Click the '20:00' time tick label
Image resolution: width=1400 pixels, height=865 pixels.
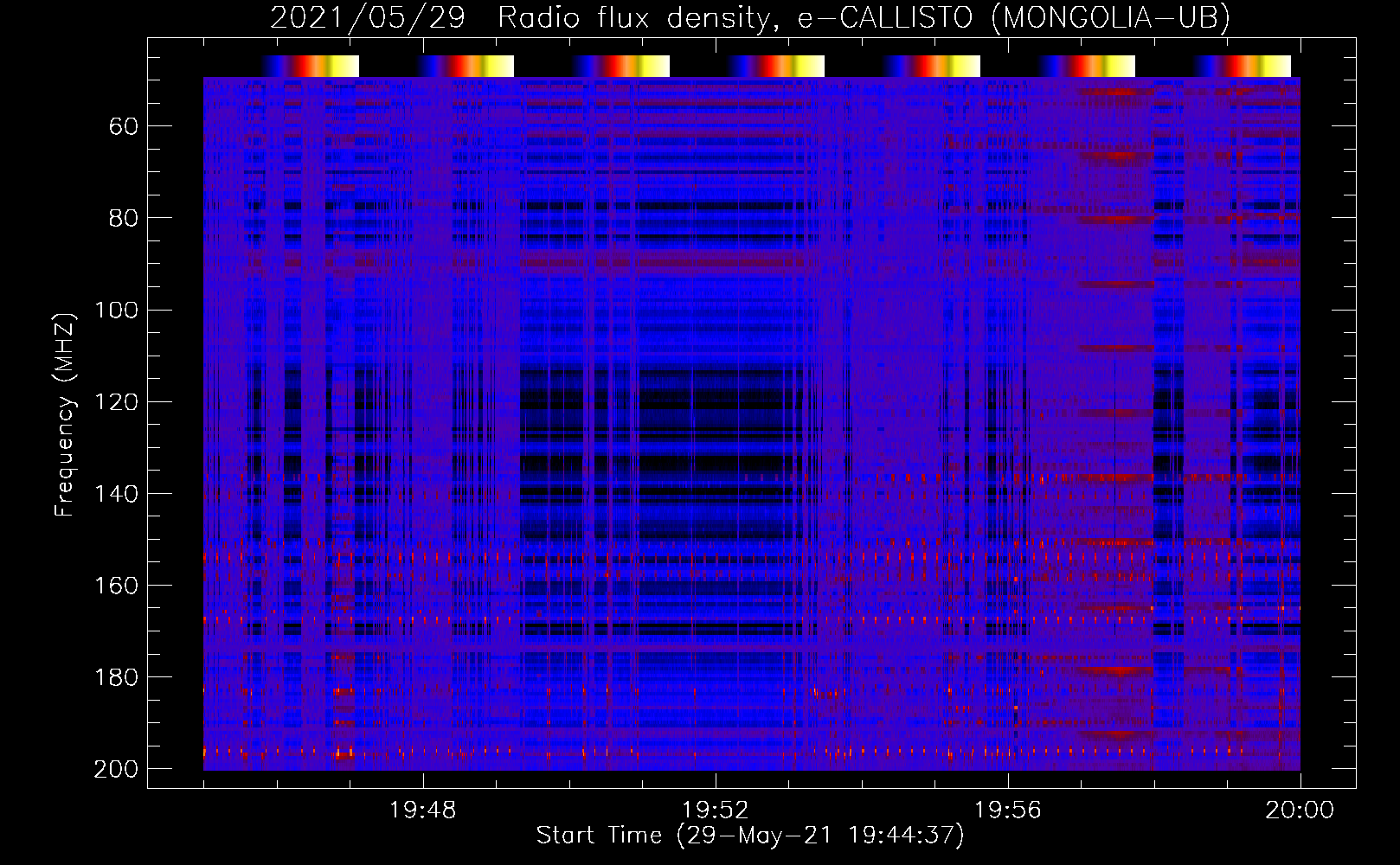[1300, 811]
